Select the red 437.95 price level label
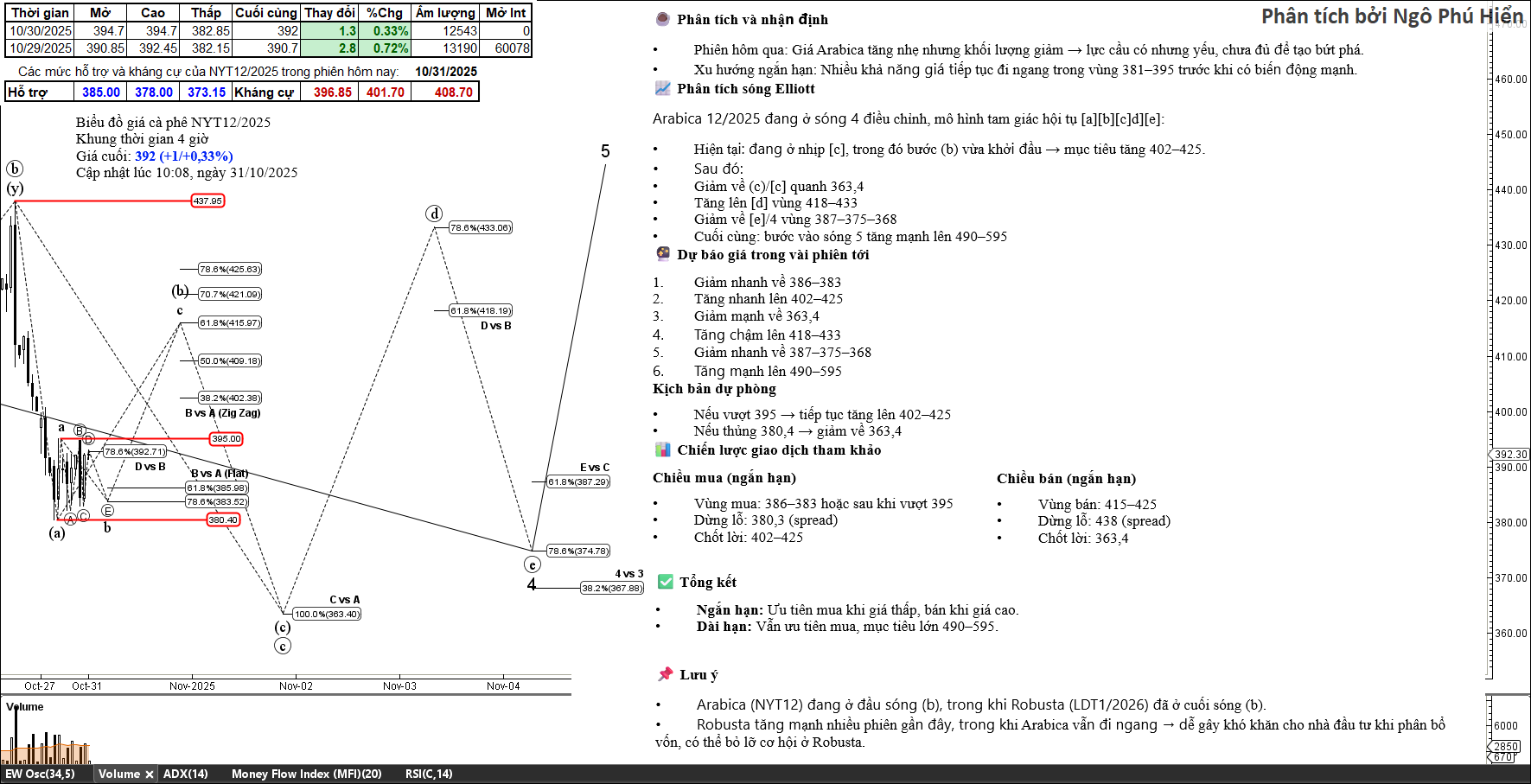The width and height of the screenshot is (1531, 784). tap(207, 201)
